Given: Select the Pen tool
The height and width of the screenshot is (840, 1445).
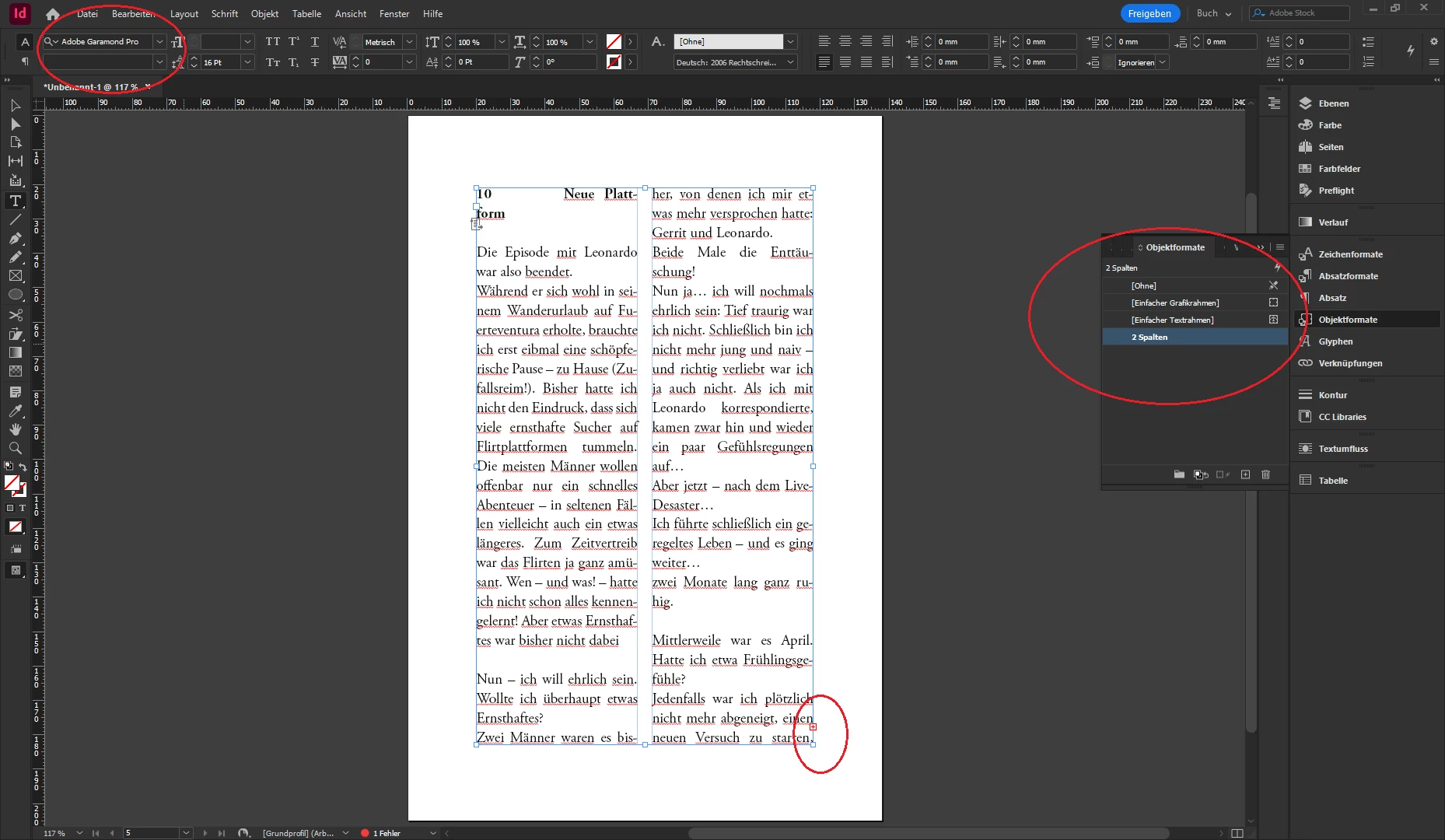Looking at the screenshot, I should click(x=15, y=238).
